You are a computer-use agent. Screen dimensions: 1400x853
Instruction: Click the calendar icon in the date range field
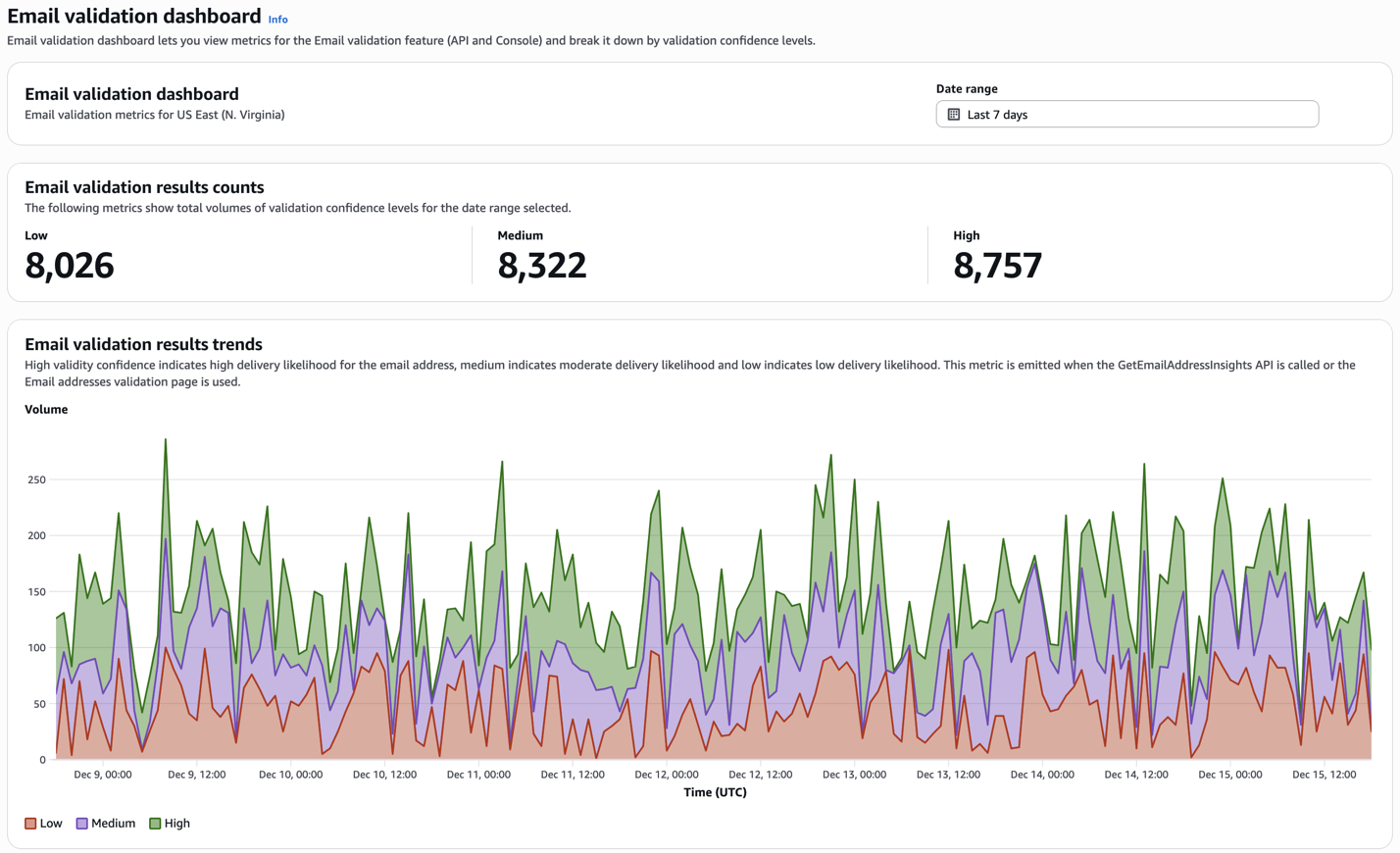point(953,115)
